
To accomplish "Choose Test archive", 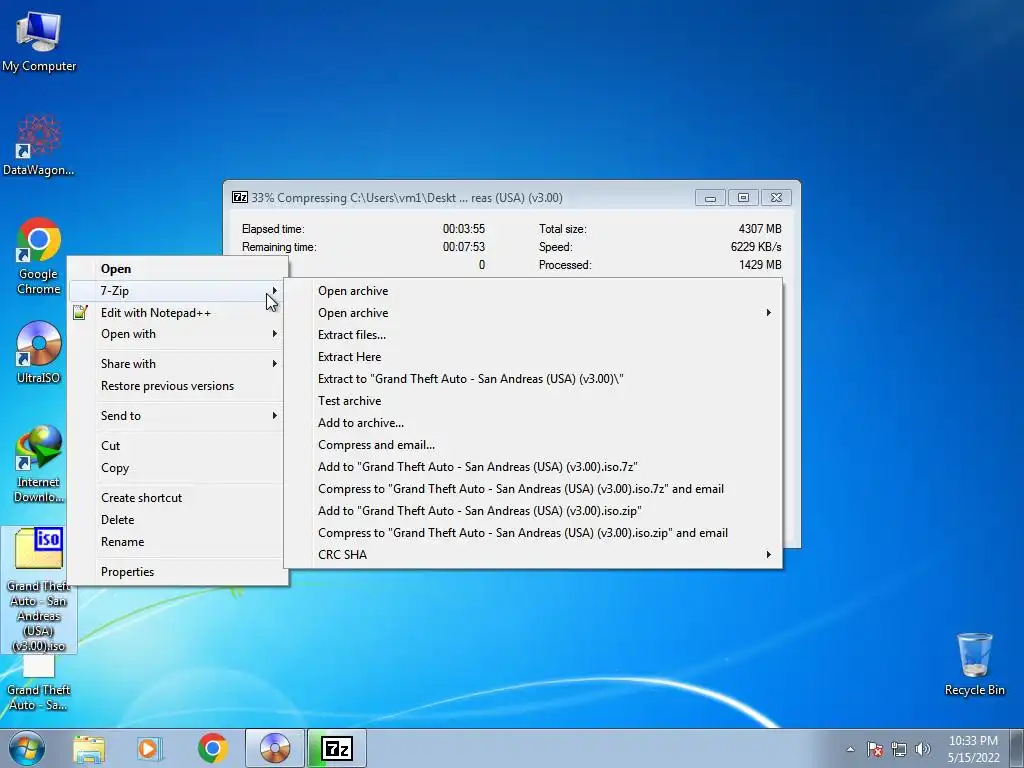I will (533, 401).
